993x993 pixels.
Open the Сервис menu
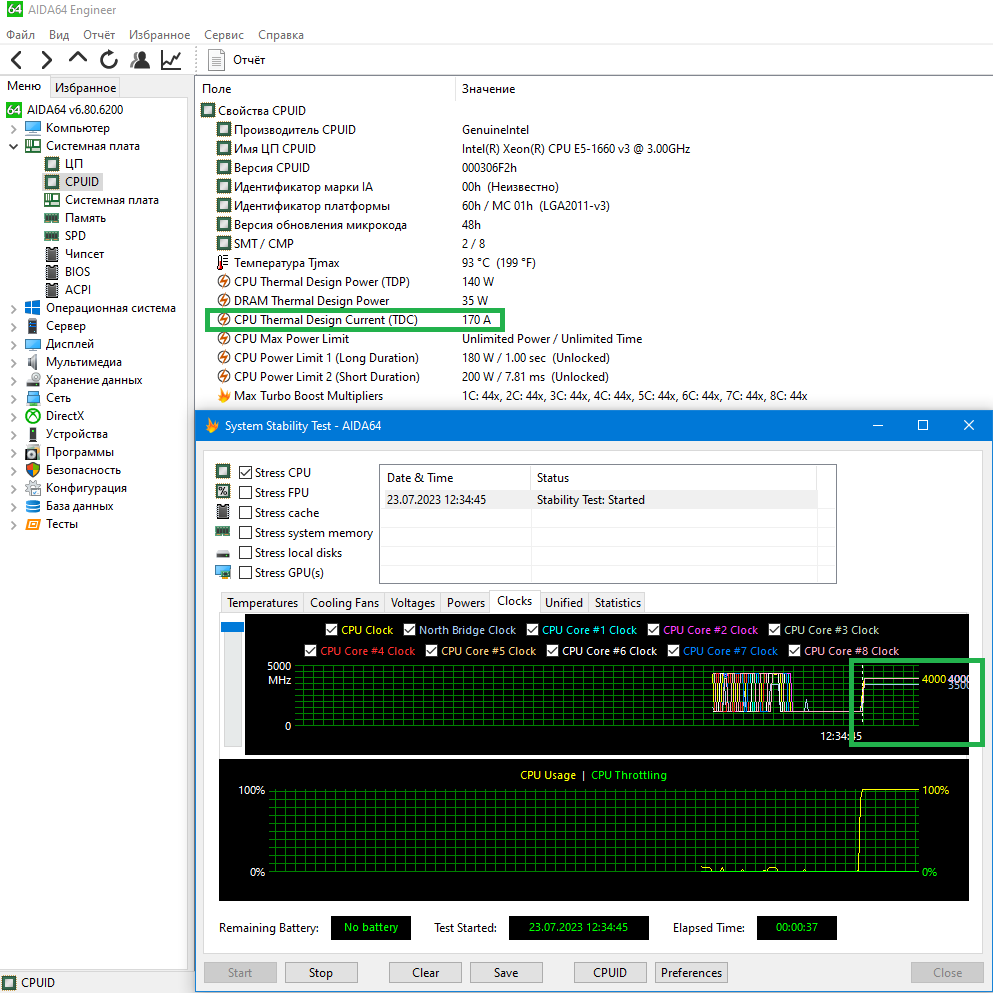pyautogui.click(x=224, y=35)
